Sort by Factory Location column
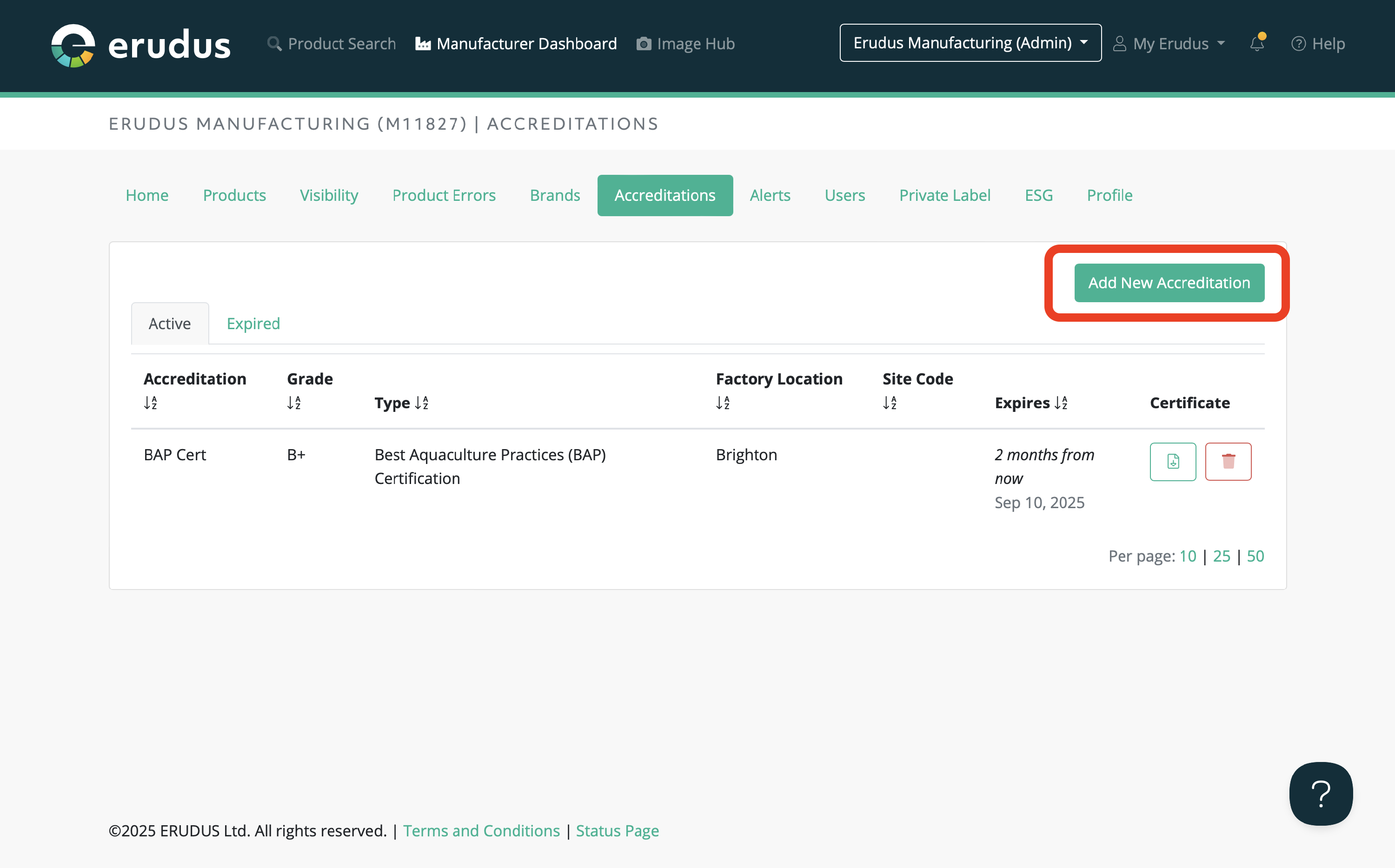This screenshot has height=868, width=1395. tap(723, 403)
